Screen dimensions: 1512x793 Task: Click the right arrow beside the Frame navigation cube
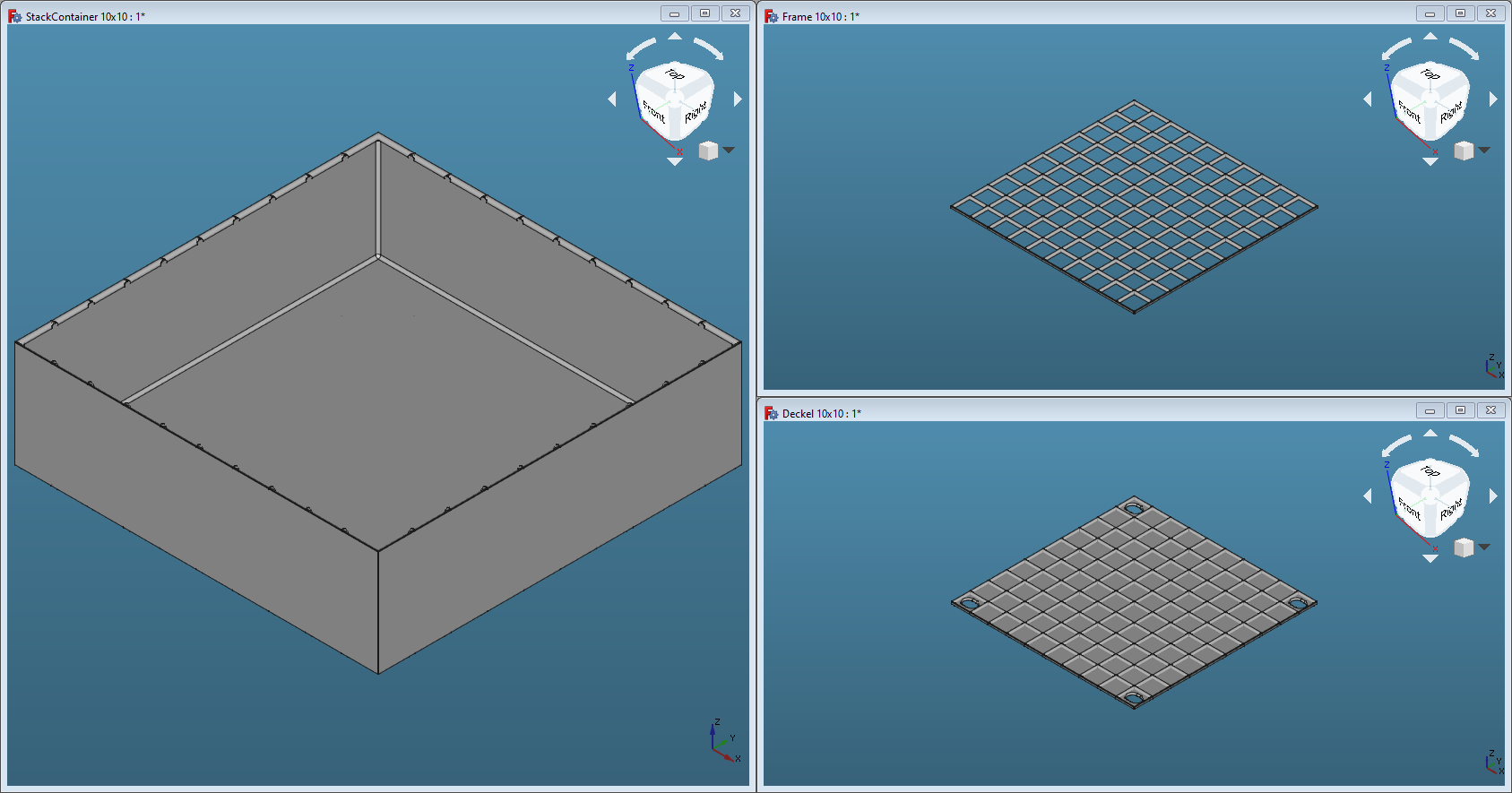1493,99
